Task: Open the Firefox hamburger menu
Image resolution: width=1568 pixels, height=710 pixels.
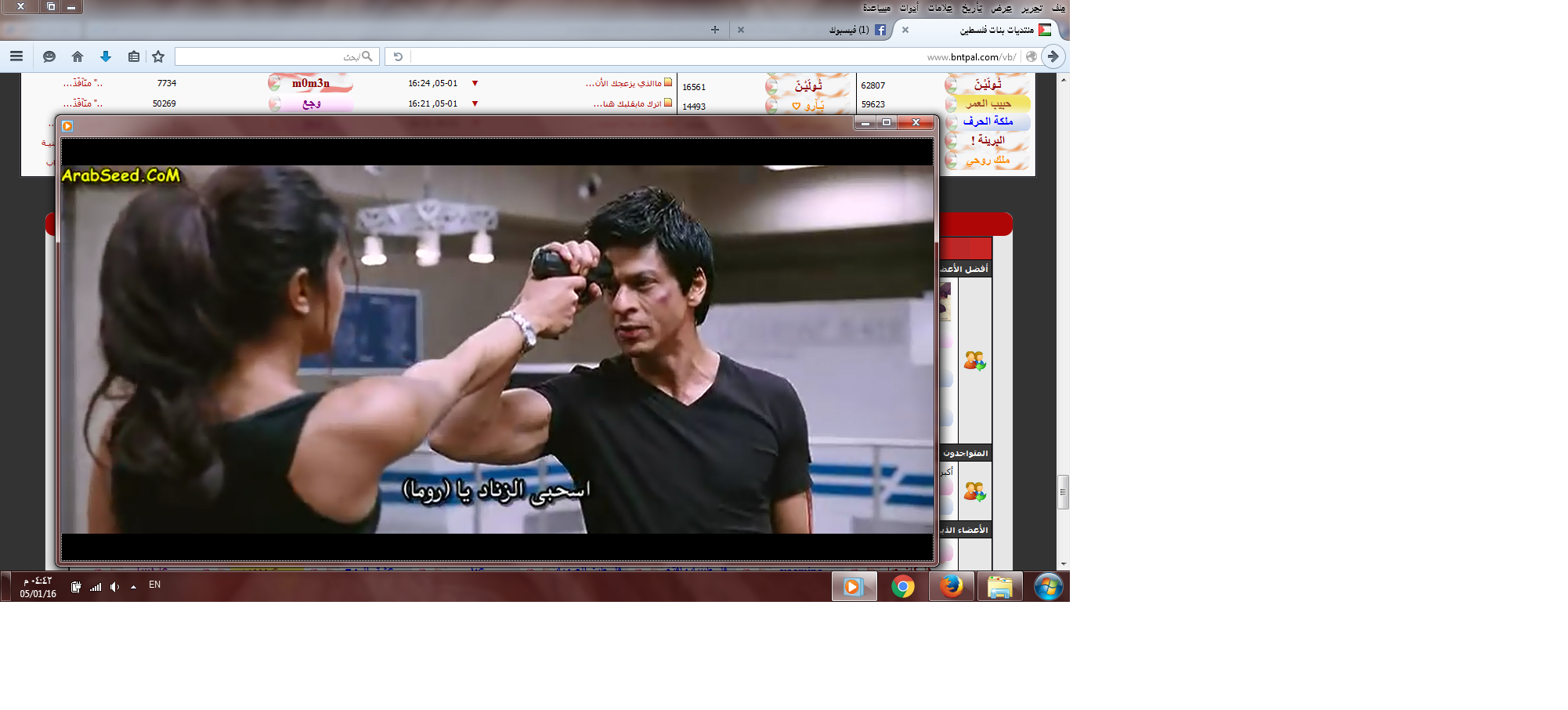Action: [16, 56]
